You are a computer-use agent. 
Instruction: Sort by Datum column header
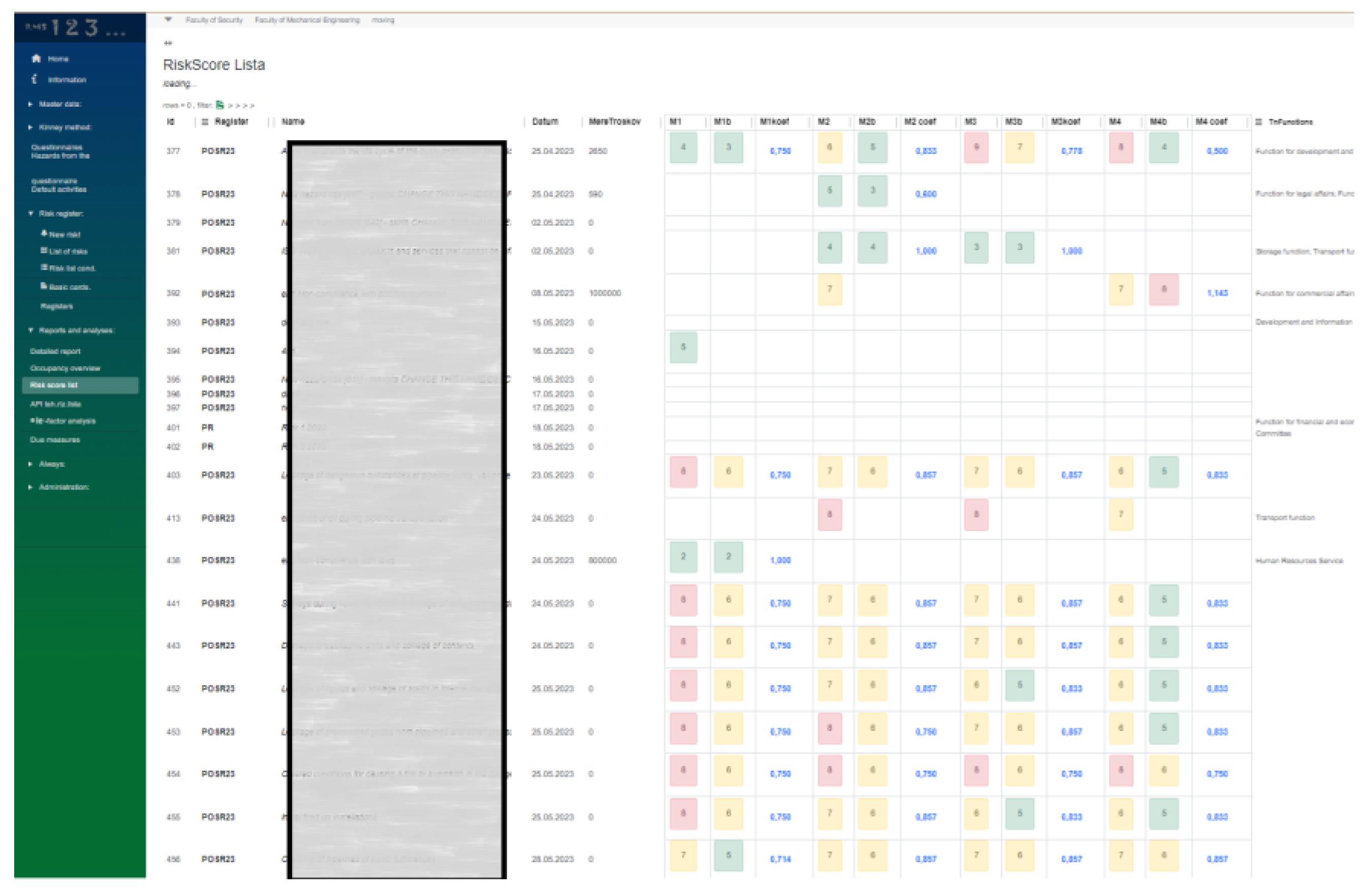click(545, 121)
